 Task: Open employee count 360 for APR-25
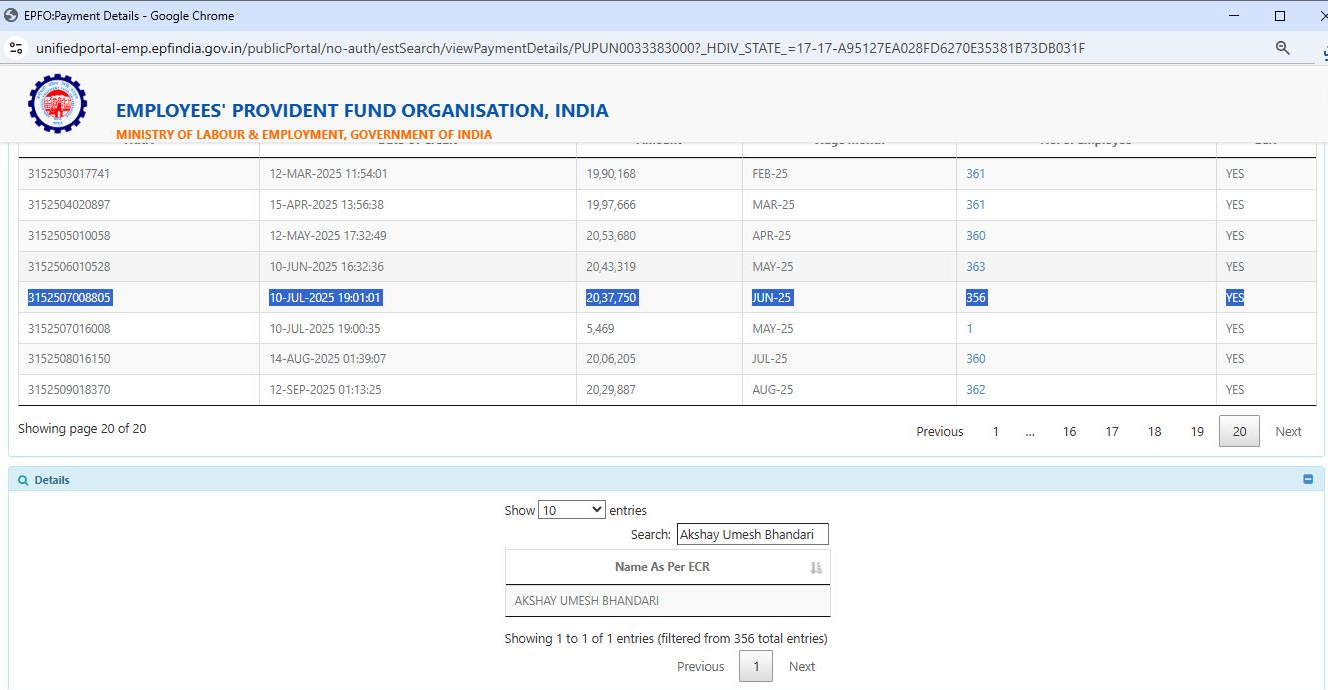point(975,236)
